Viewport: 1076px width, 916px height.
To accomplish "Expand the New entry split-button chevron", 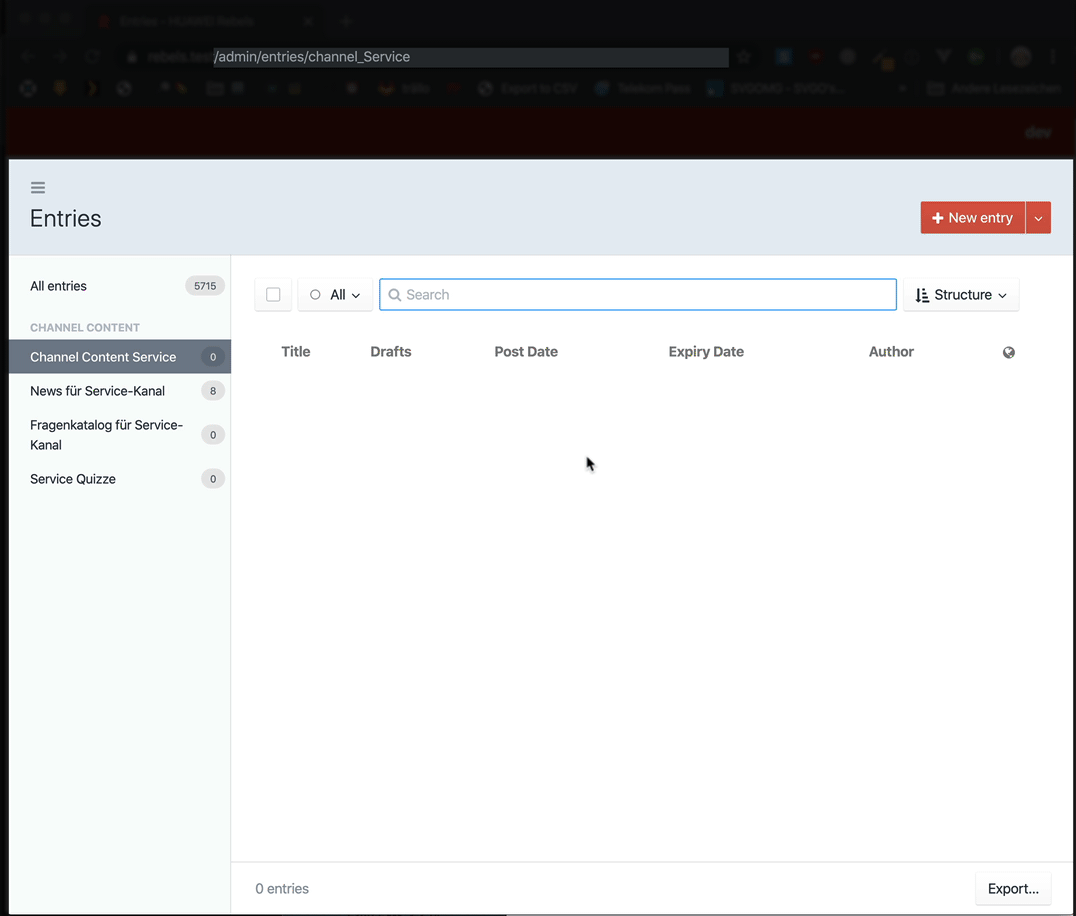I will [1038, 217].
